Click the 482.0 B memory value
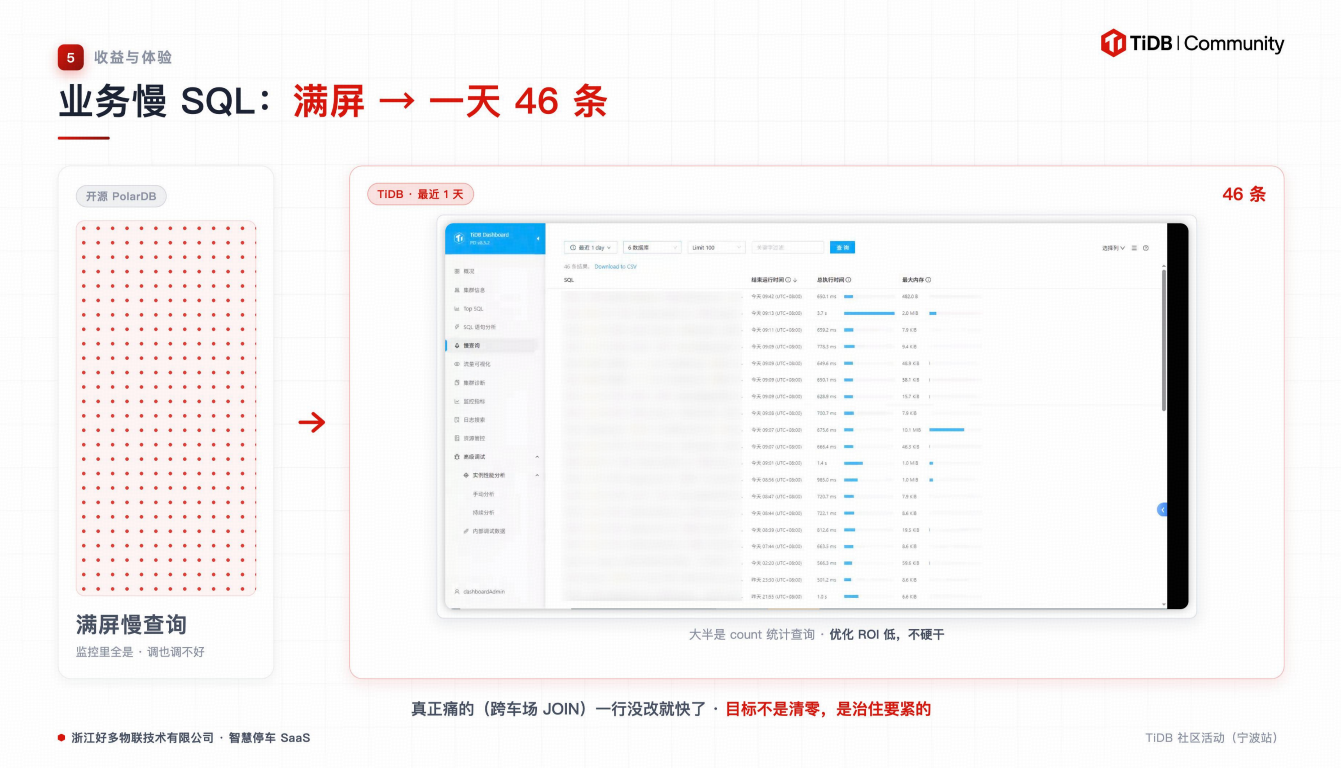 (910, 296)
